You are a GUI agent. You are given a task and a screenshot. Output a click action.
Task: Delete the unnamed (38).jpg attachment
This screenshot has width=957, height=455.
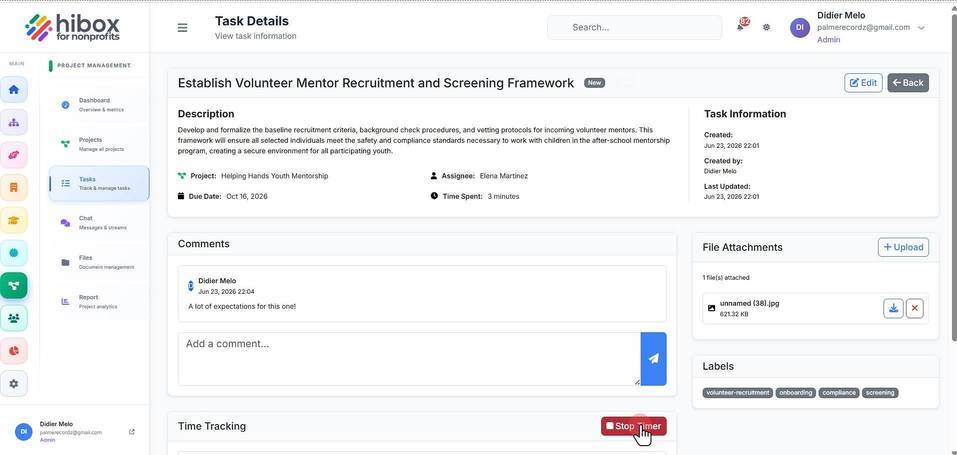click(914, 308)
